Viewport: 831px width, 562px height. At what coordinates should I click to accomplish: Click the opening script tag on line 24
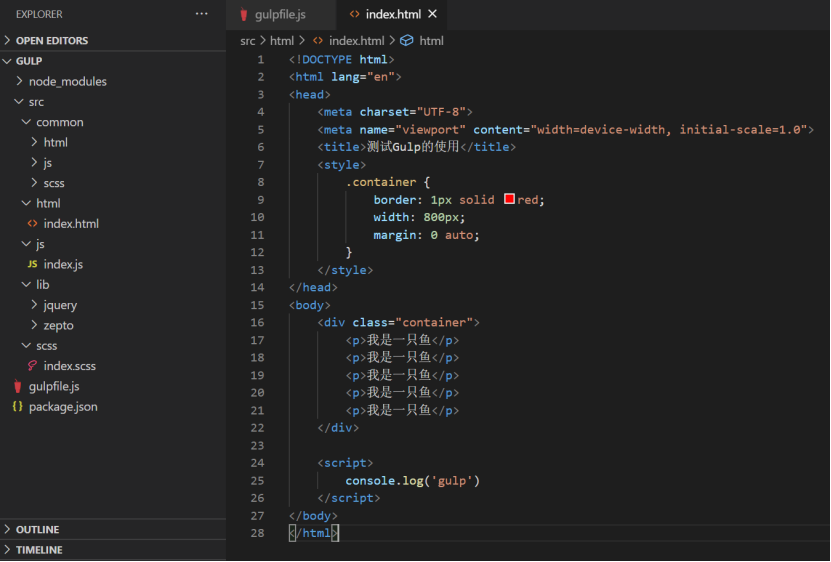[x=345, y=463]
